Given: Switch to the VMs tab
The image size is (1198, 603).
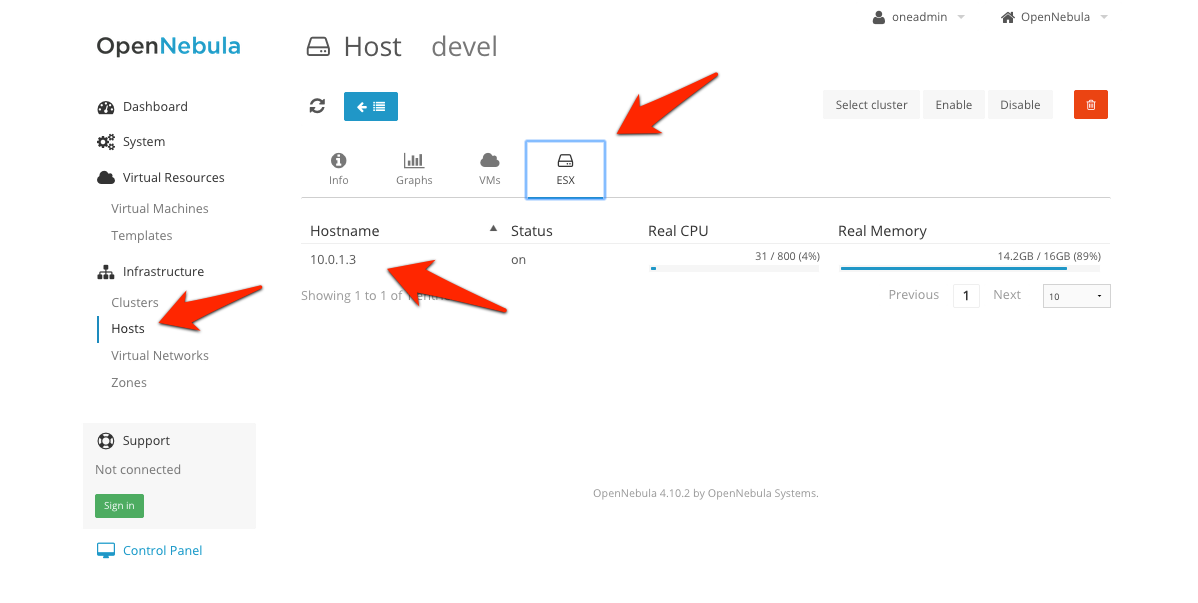Looking at the screenshot, I should (x=490, y=169).
